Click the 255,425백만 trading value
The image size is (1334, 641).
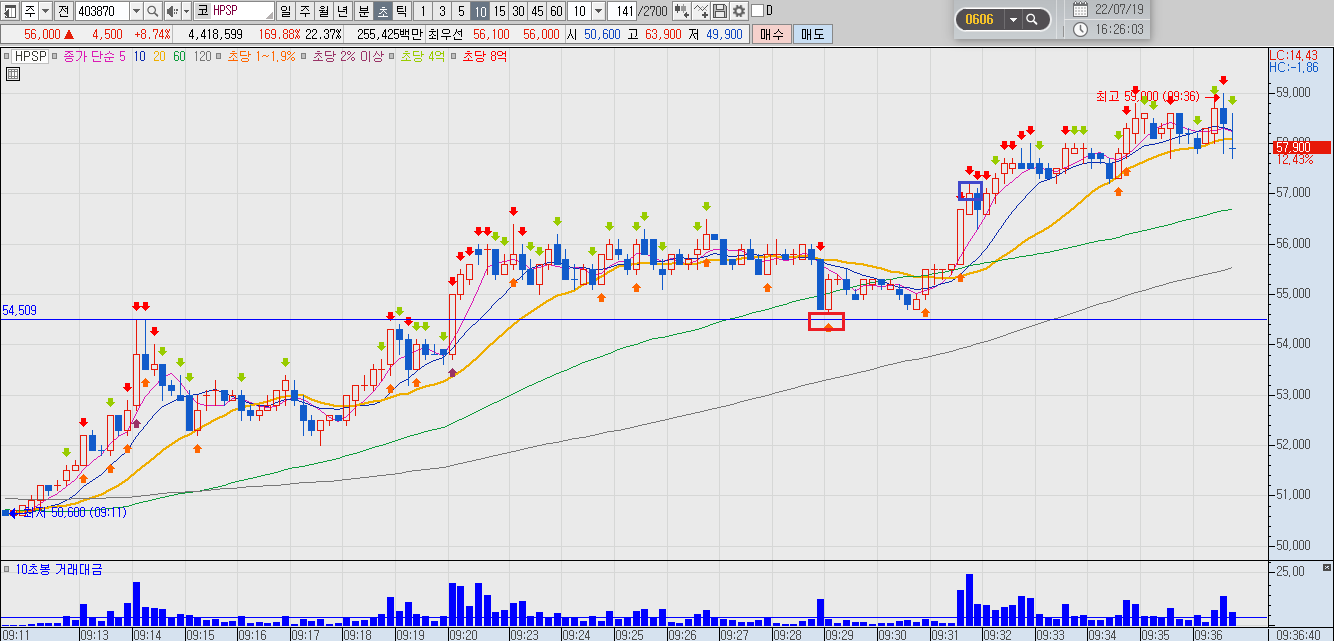390,34
